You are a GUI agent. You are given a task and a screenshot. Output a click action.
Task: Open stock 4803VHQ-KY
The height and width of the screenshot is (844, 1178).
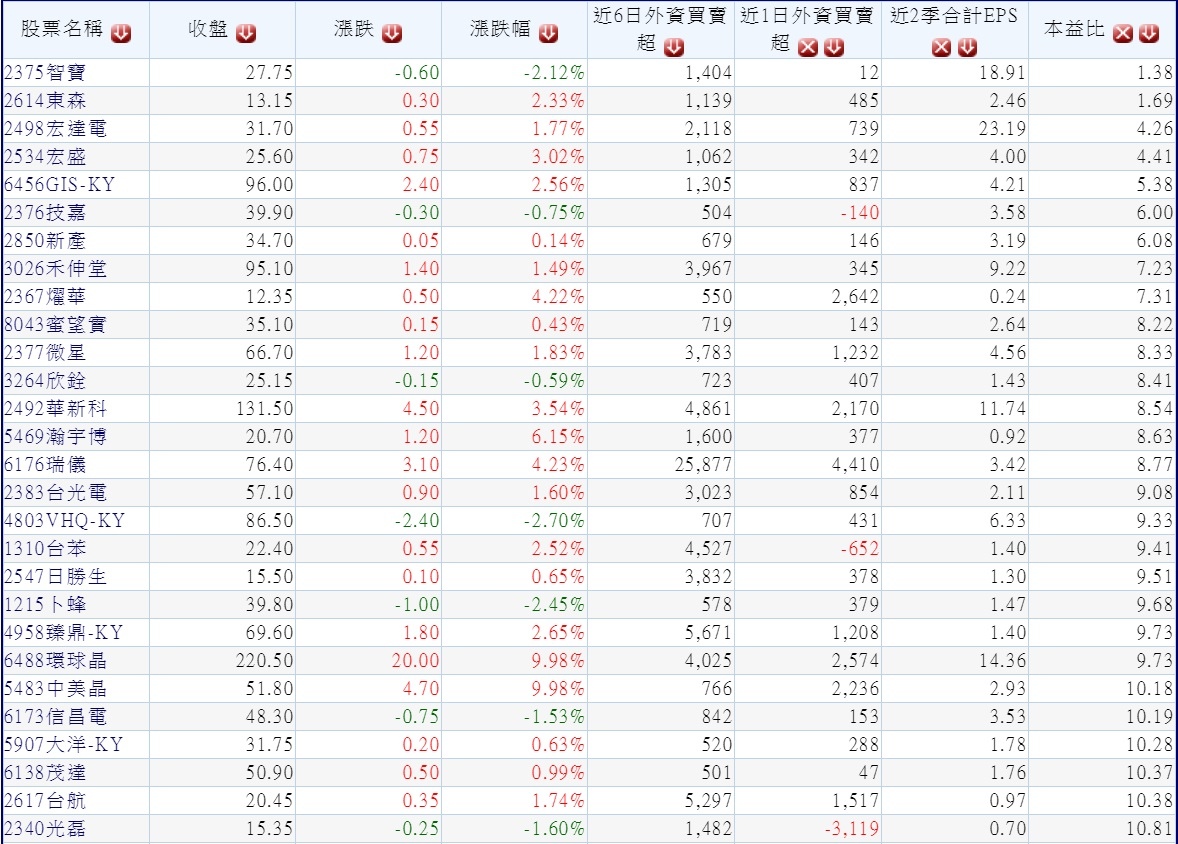65,521
